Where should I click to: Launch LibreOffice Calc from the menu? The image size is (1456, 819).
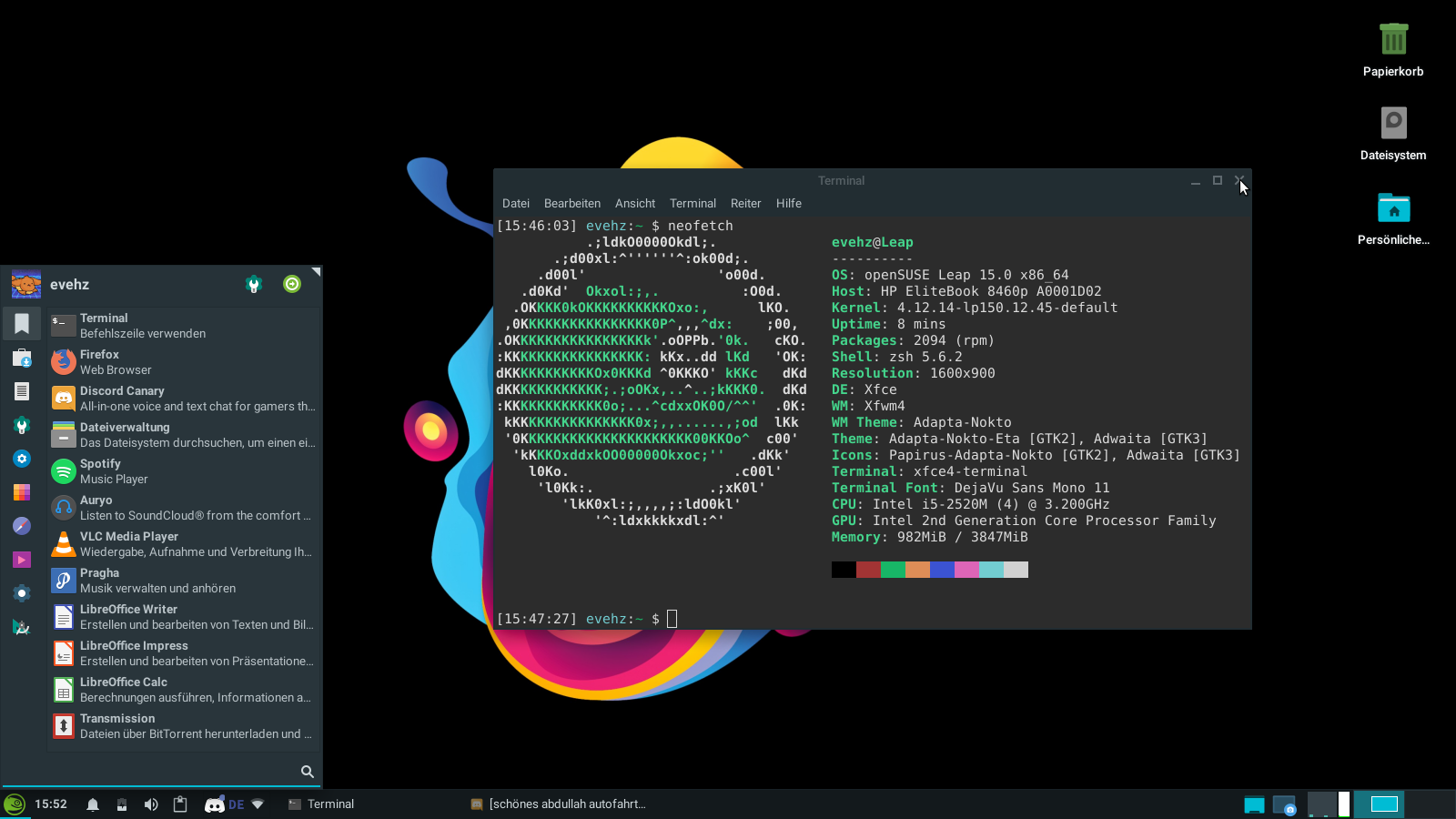click(184, 690)
